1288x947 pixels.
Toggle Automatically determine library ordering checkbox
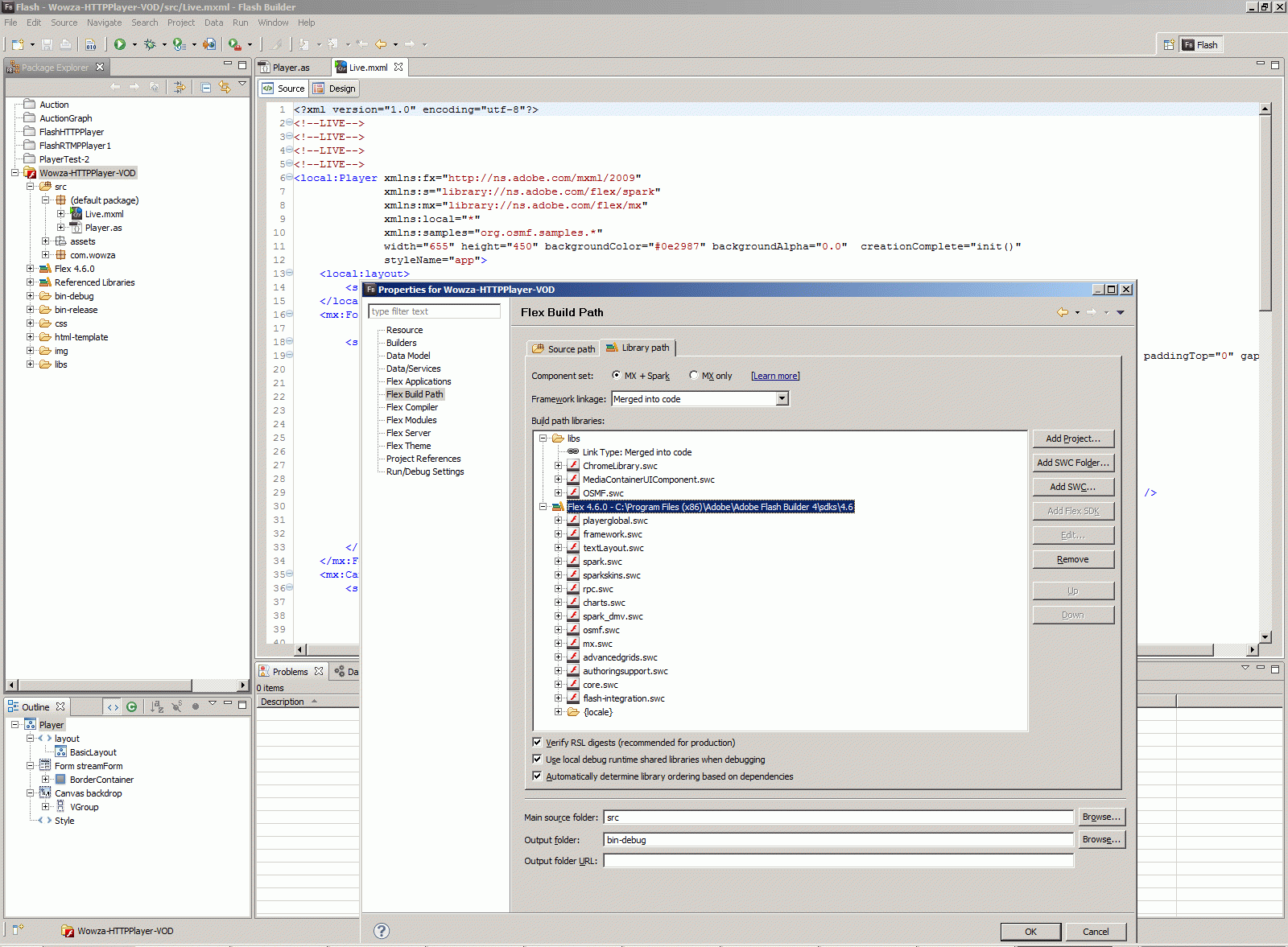tap(537, 776)
